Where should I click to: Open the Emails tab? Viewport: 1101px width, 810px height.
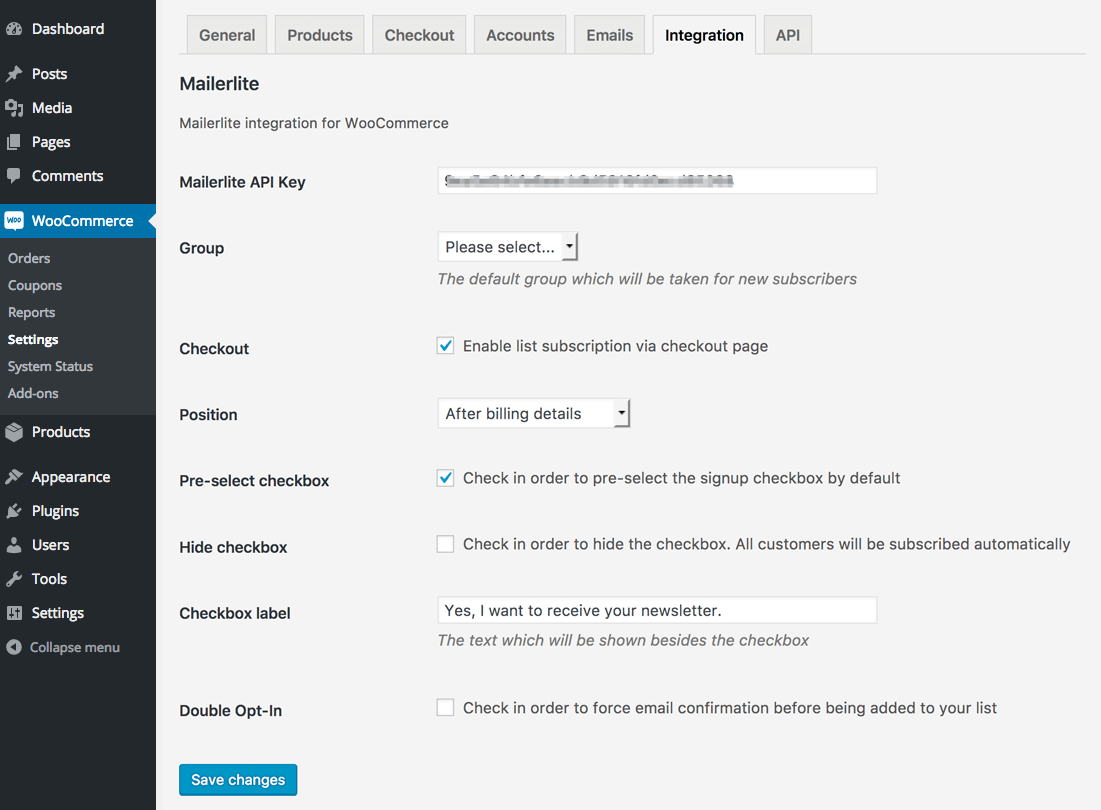pyautogui.click(x=610, y=35)
